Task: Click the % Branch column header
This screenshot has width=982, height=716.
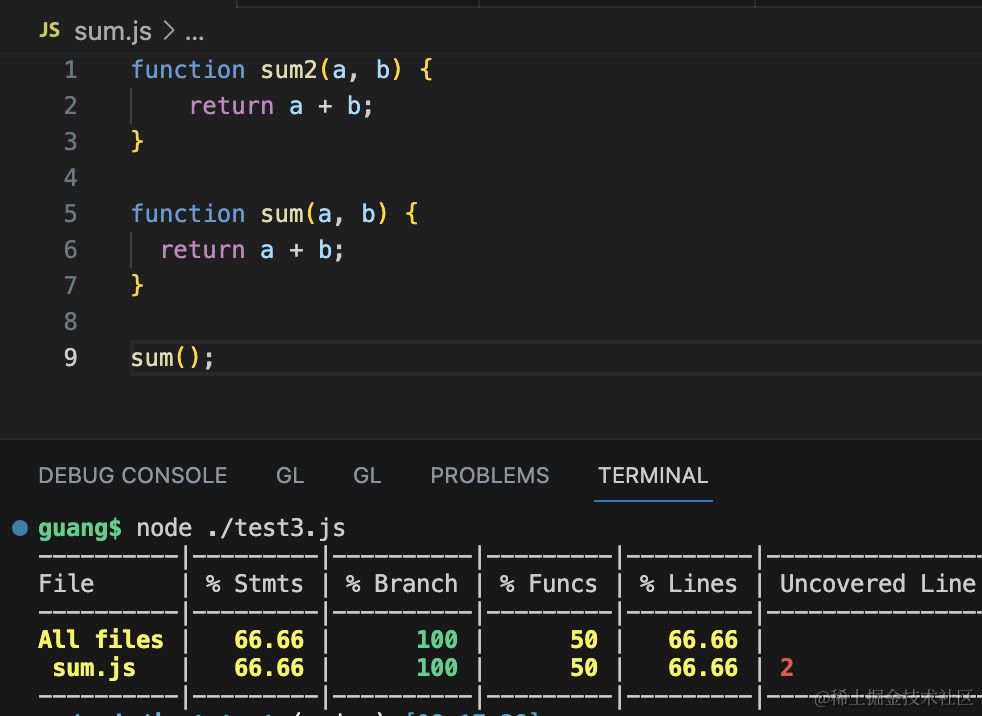Action: coord(401,584)
